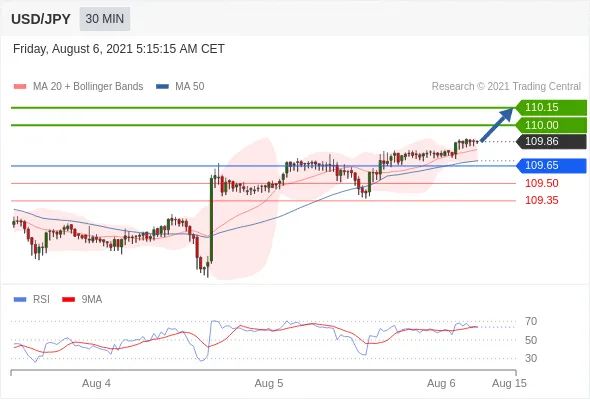The width and height of the screenshot is (590, 400).
Task: Click the blue RSI legend swatch
Action: click(20, 300)
